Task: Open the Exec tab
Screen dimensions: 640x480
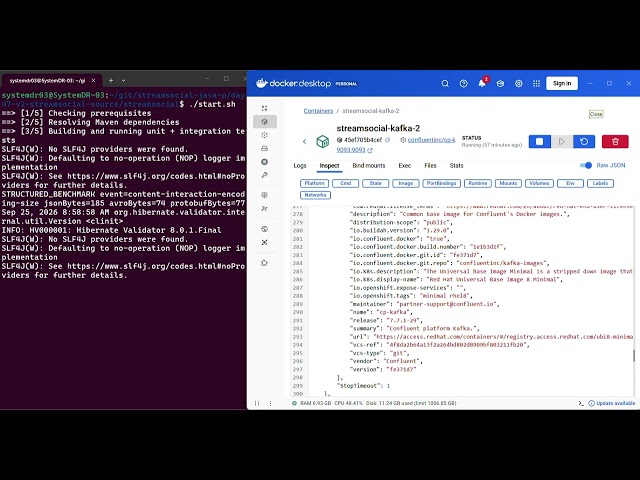Action: coord(404,165)
